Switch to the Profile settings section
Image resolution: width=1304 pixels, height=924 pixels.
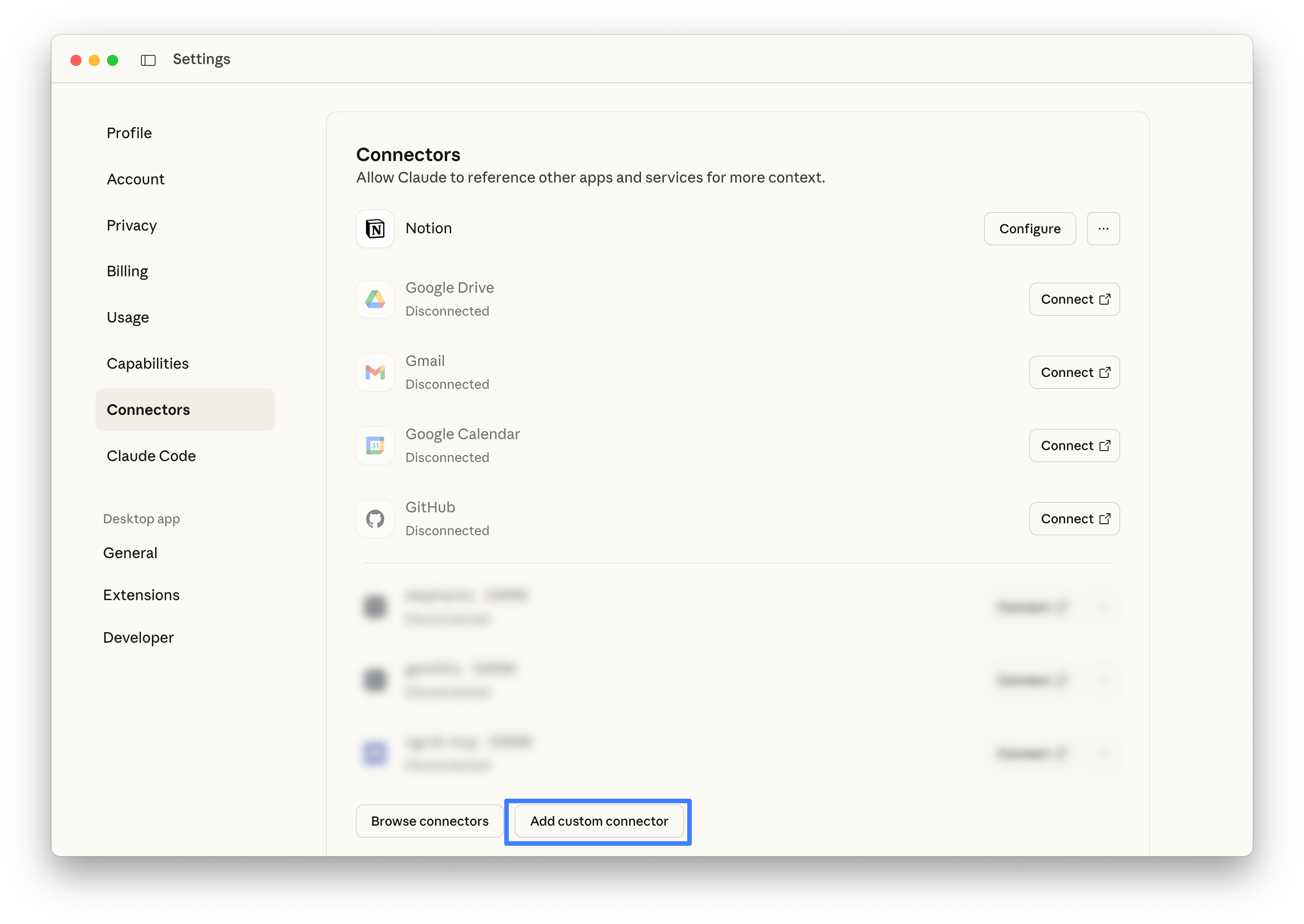(x=129, y=133)
